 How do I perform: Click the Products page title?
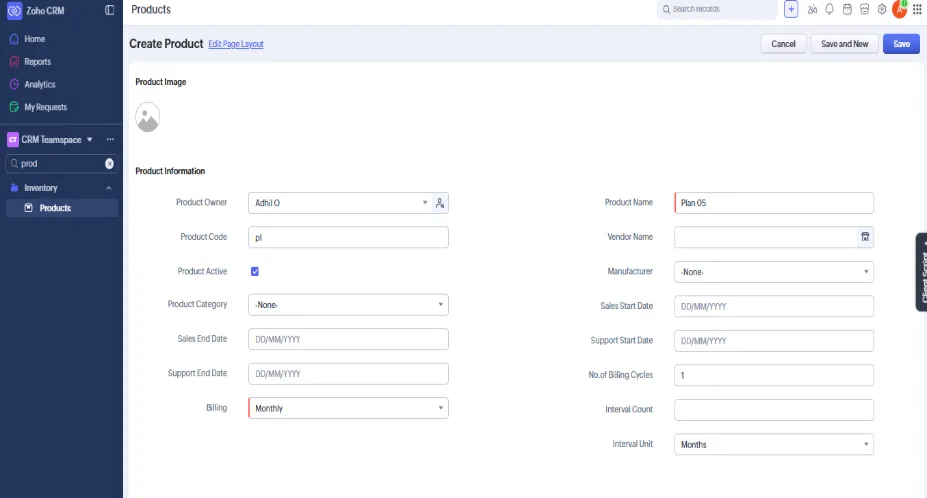(151, 9)
